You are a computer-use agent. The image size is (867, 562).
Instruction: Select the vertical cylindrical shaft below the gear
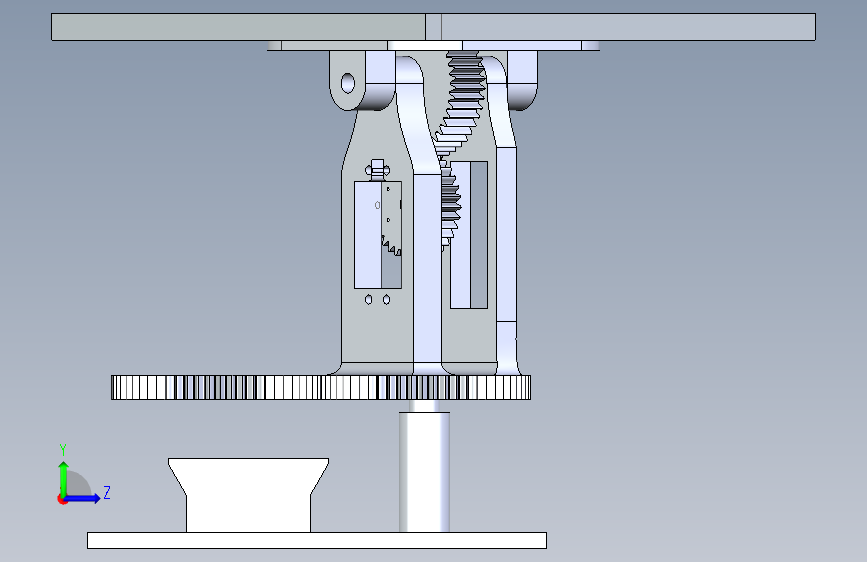425,470
